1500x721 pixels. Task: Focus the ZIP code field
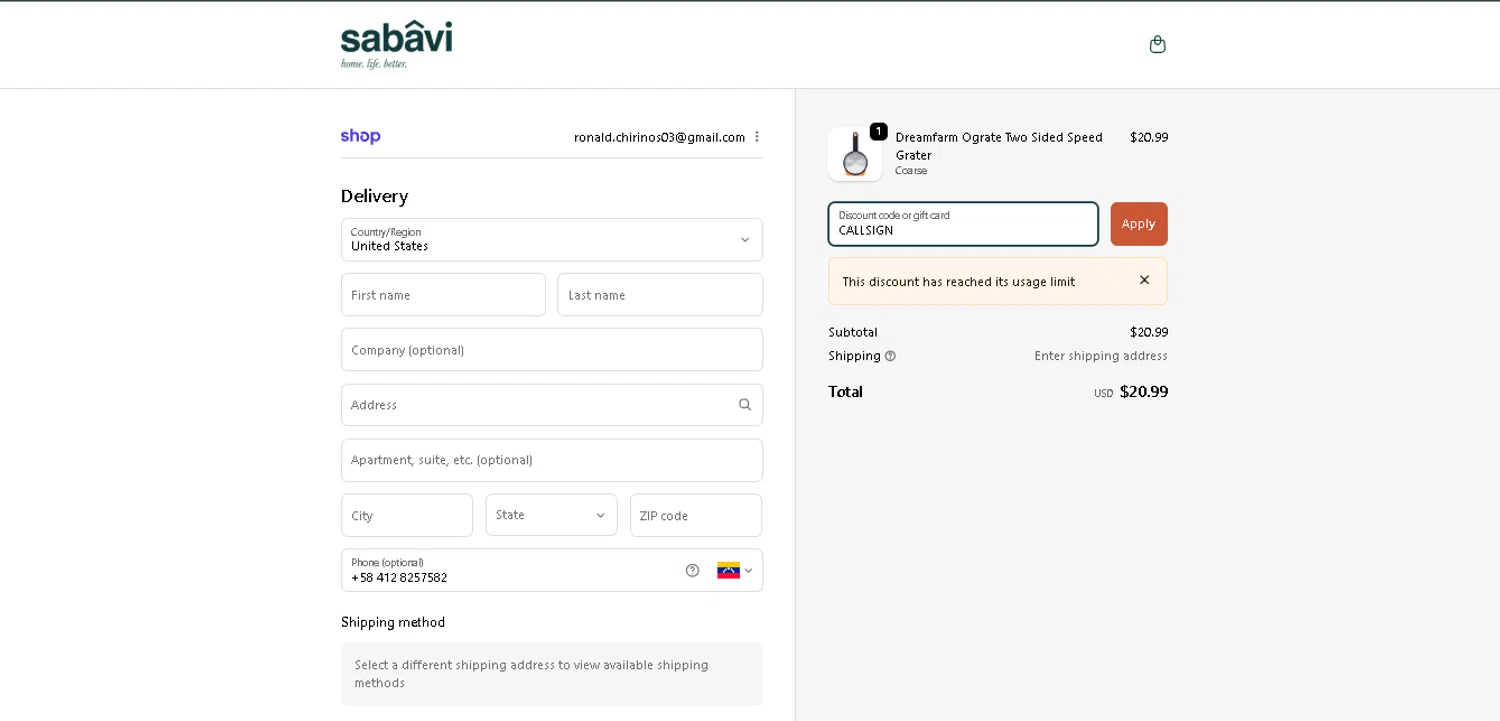696,515
